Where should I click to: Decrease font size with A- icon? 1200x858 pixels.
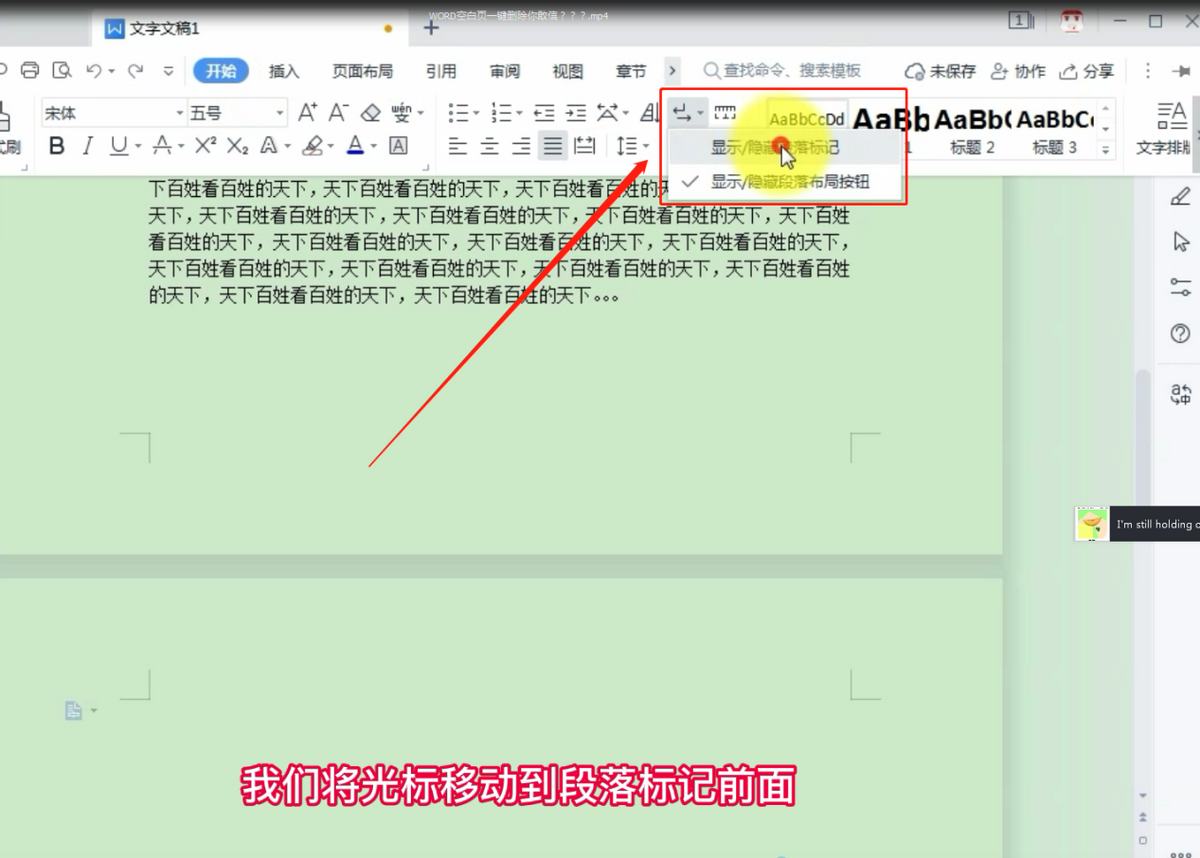pyautogui.click(x=338, y=112)
